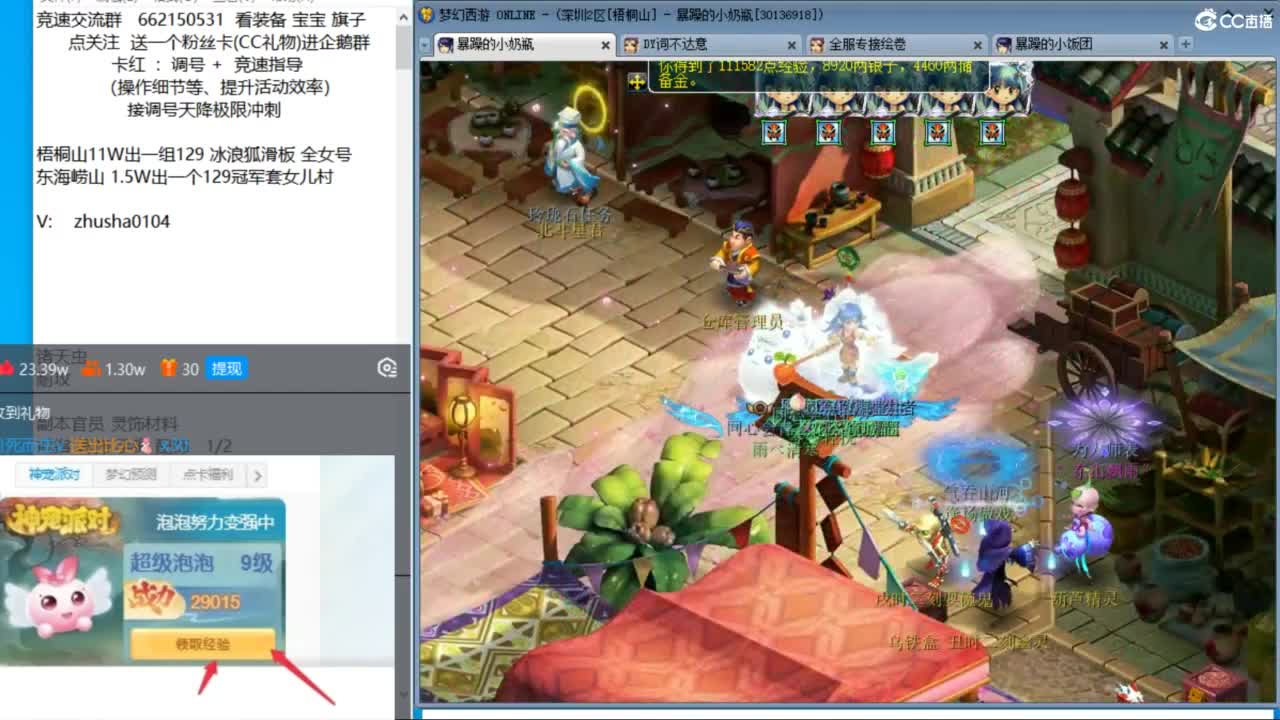
Task: Click the leftmost red mask buff icon
Action: click(773, 132)
